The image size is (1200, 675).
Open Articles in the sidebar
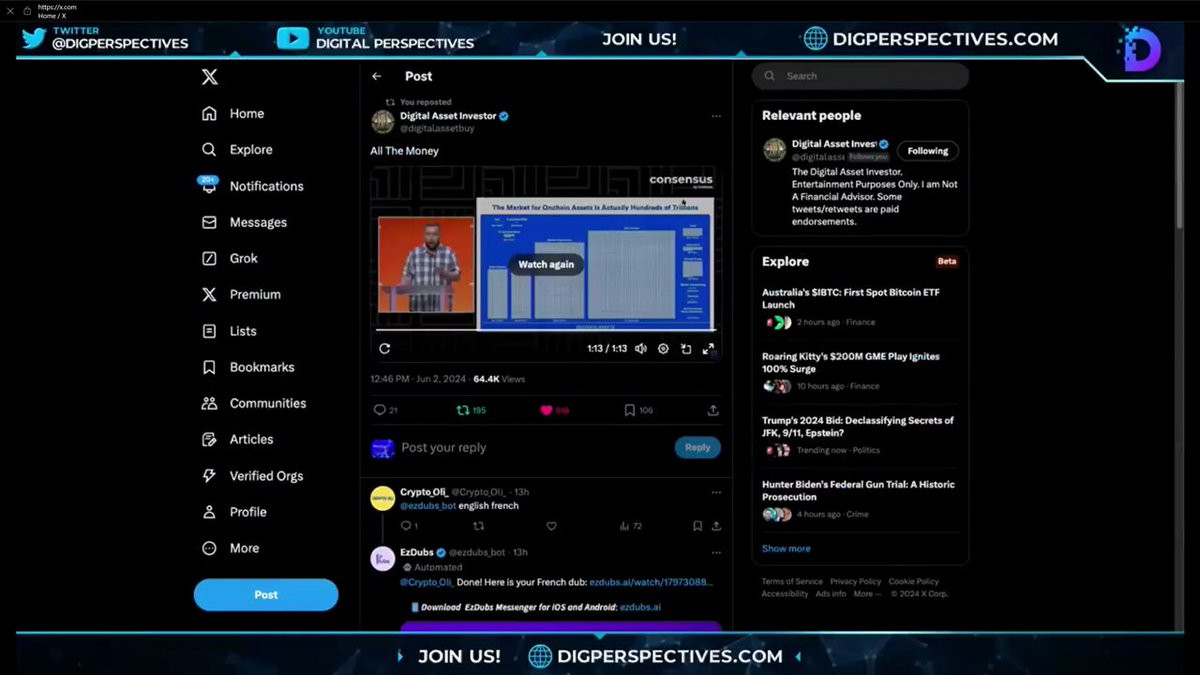[x=237, y=439]
